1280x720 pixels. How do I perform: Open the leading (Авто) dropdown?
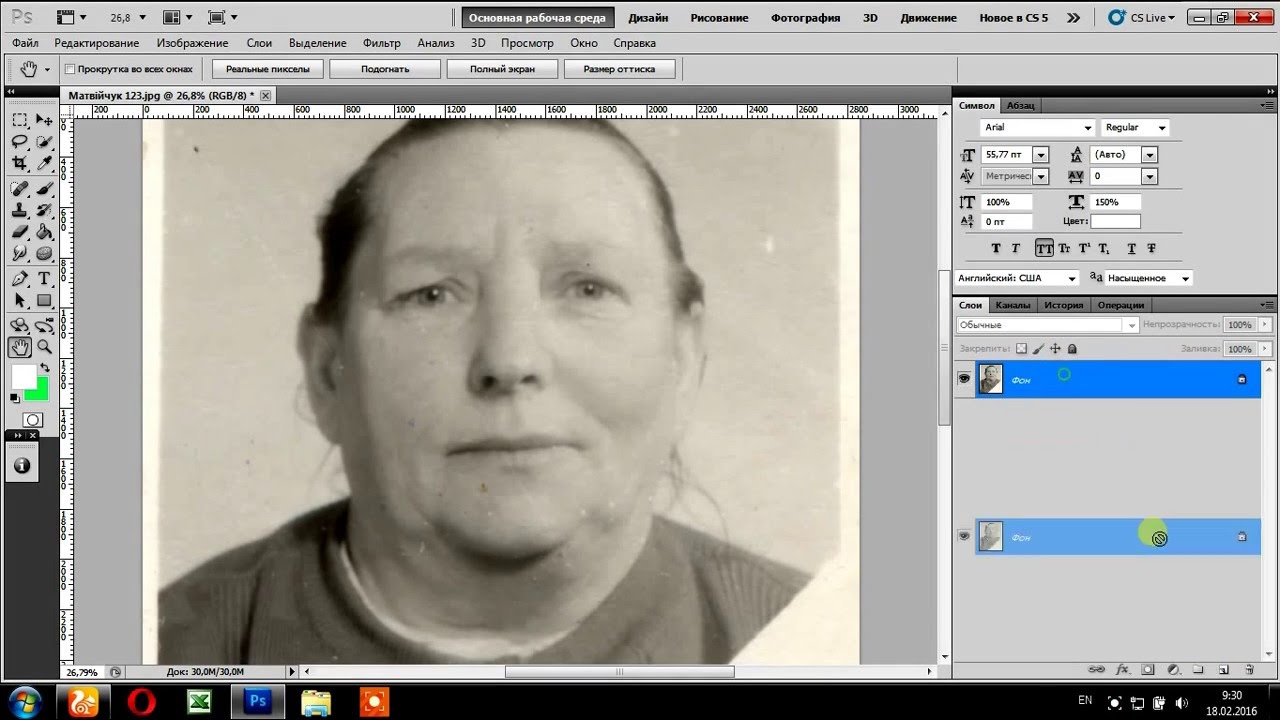coord(1150,155)
